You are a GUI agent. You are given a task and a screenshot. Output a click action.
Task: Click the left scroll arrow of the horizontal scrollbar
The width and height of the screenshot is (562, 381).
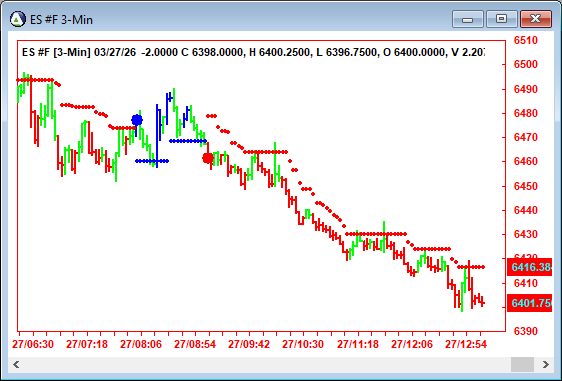[x=16, y=365]
